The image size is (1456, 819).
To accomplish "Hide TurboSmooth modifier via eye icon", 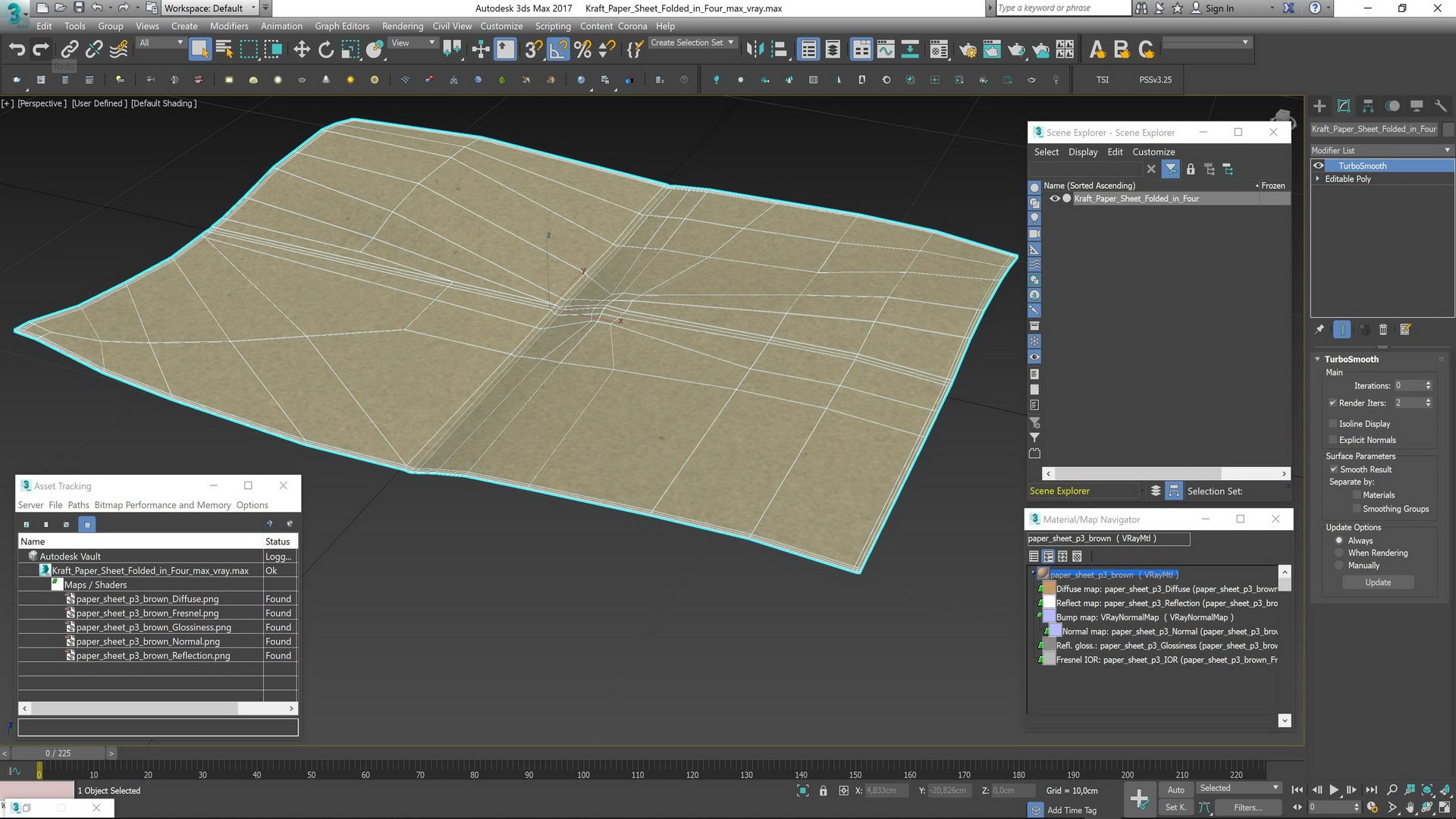I will [1319, 165].
